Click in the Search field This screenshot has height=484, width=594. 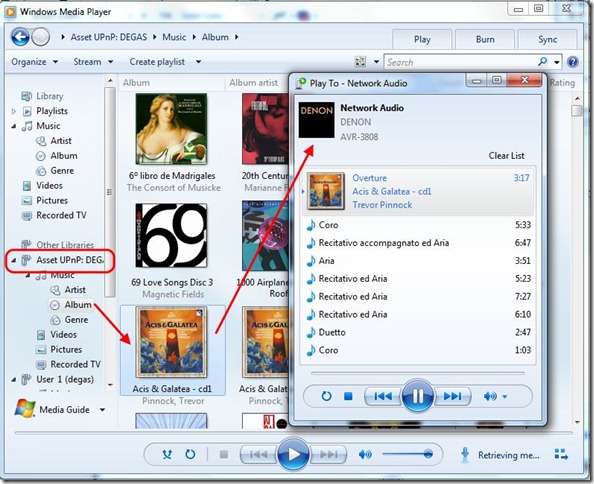tap(460, 62)
